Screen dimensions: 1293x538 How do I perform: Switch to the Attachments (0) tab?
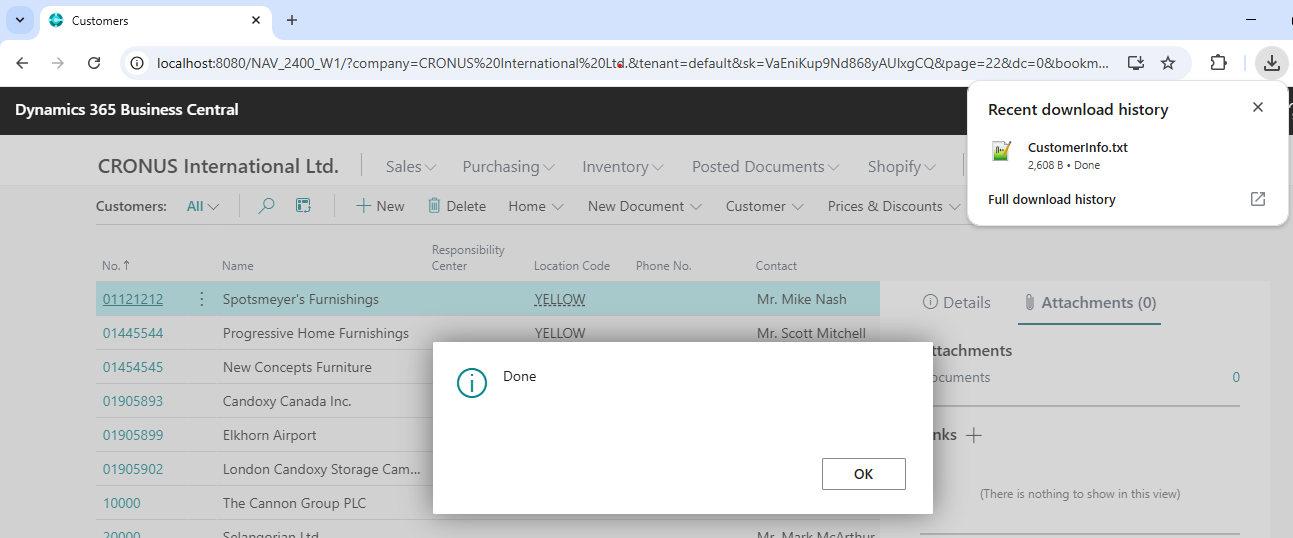click(1089, 302)
